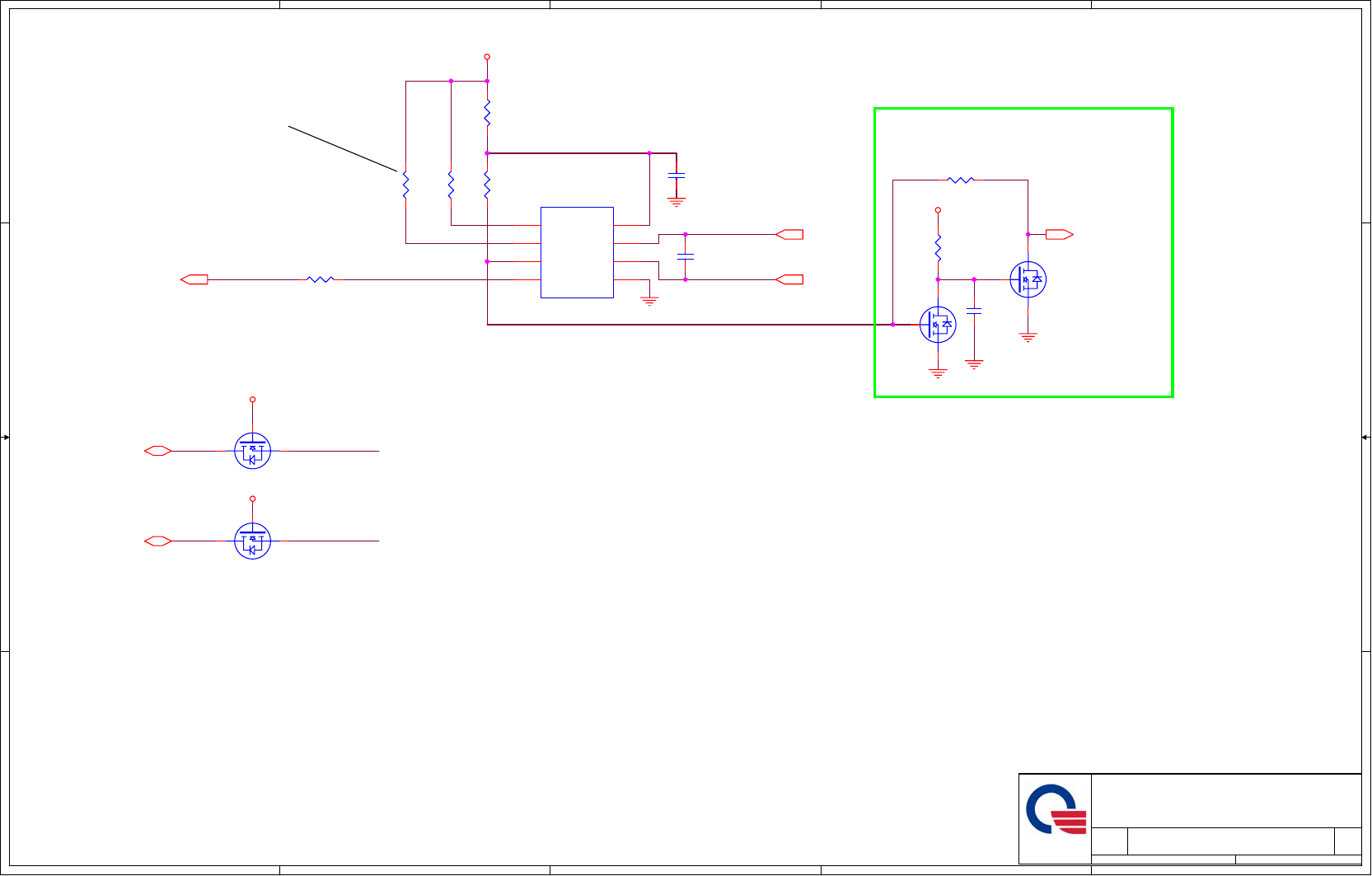Select the capacitor inside the green box
Viewport: 1372px width, 876px height.
pyautogui.click(x=974, y=311)
